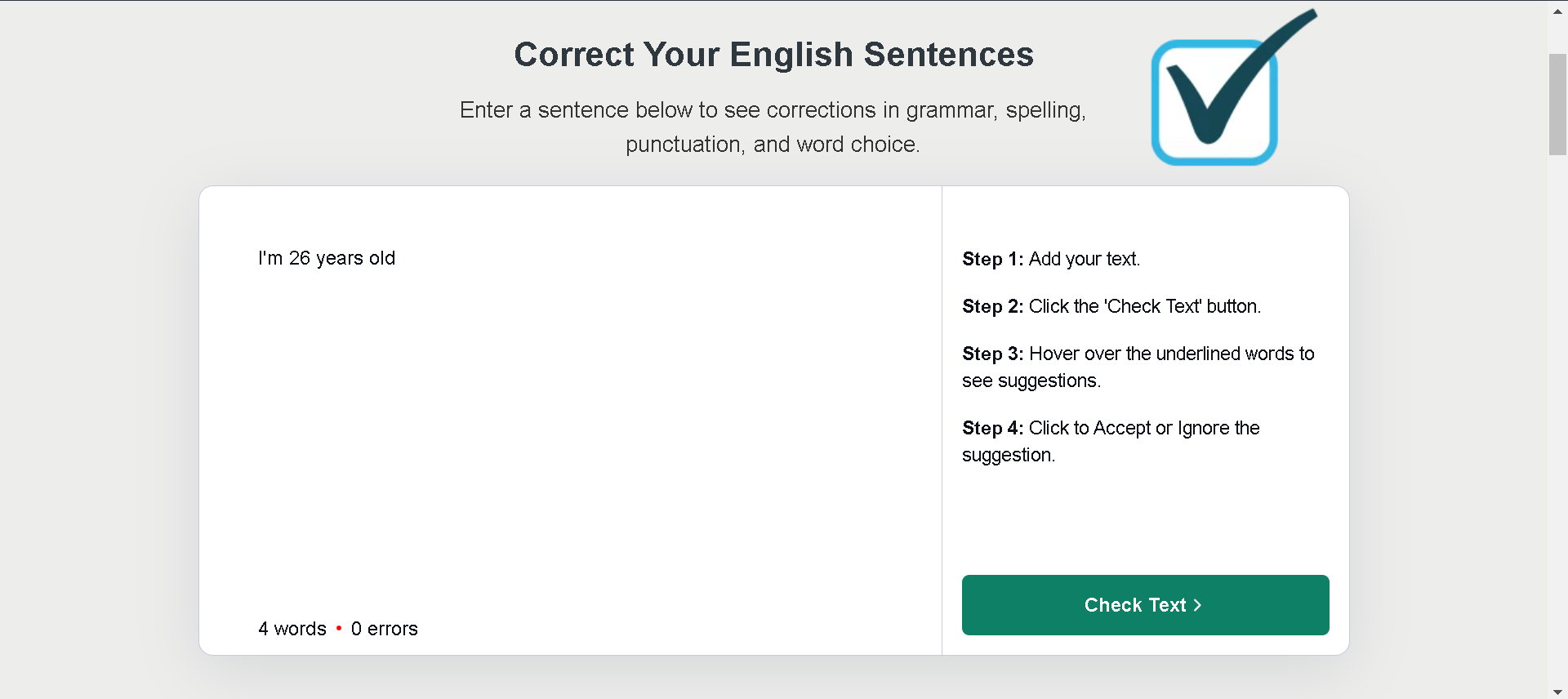Click the "Correct Your English Sentences" heading
Screen dimensions: 1568x699
point(773,55)
